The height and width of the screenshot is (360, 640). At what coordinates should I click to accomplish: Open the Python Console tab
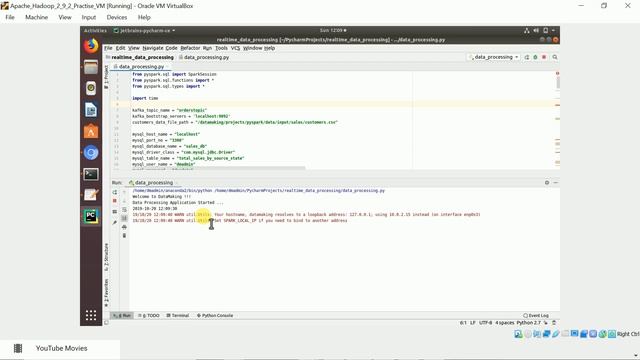click(x=215, y=316)
